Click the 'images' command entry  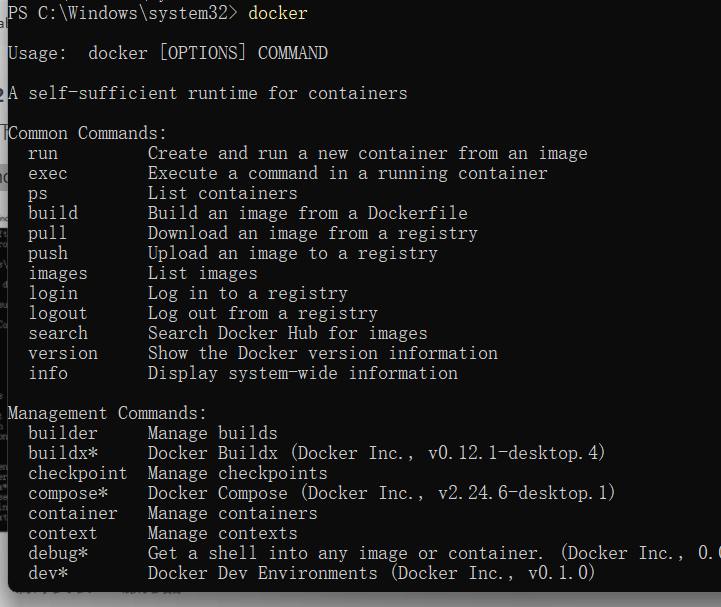[58, 274]
